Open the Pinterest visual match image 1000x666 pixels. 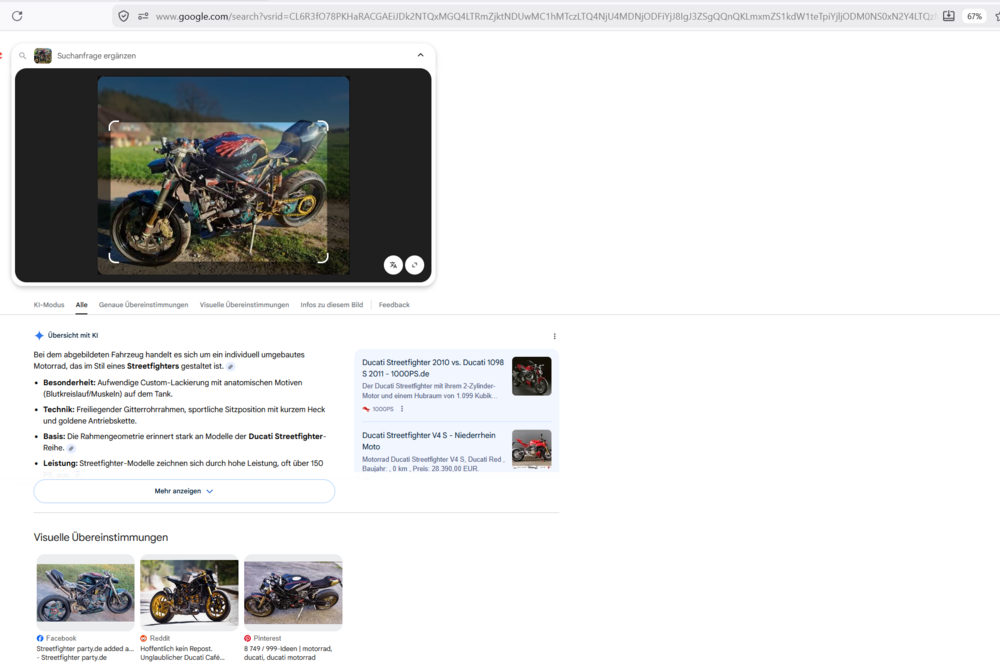pos(293,593)
